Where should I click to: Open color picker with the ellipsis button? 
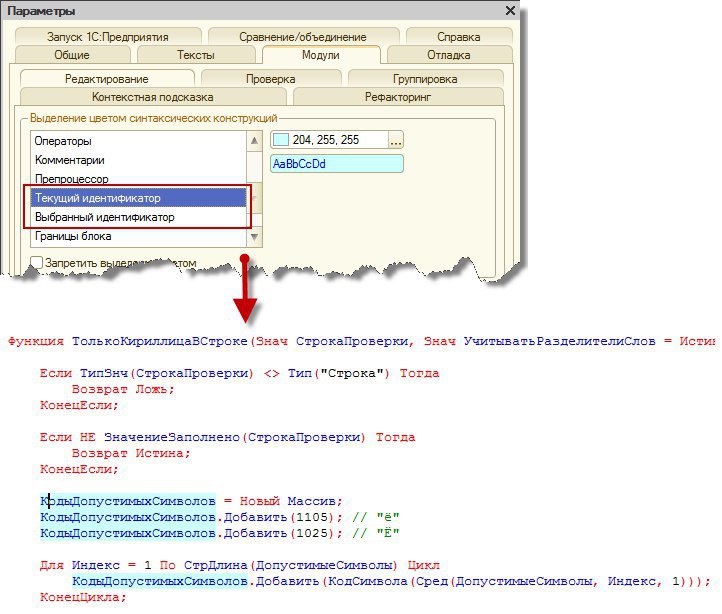pyautogui.click(x=396, y=140)
